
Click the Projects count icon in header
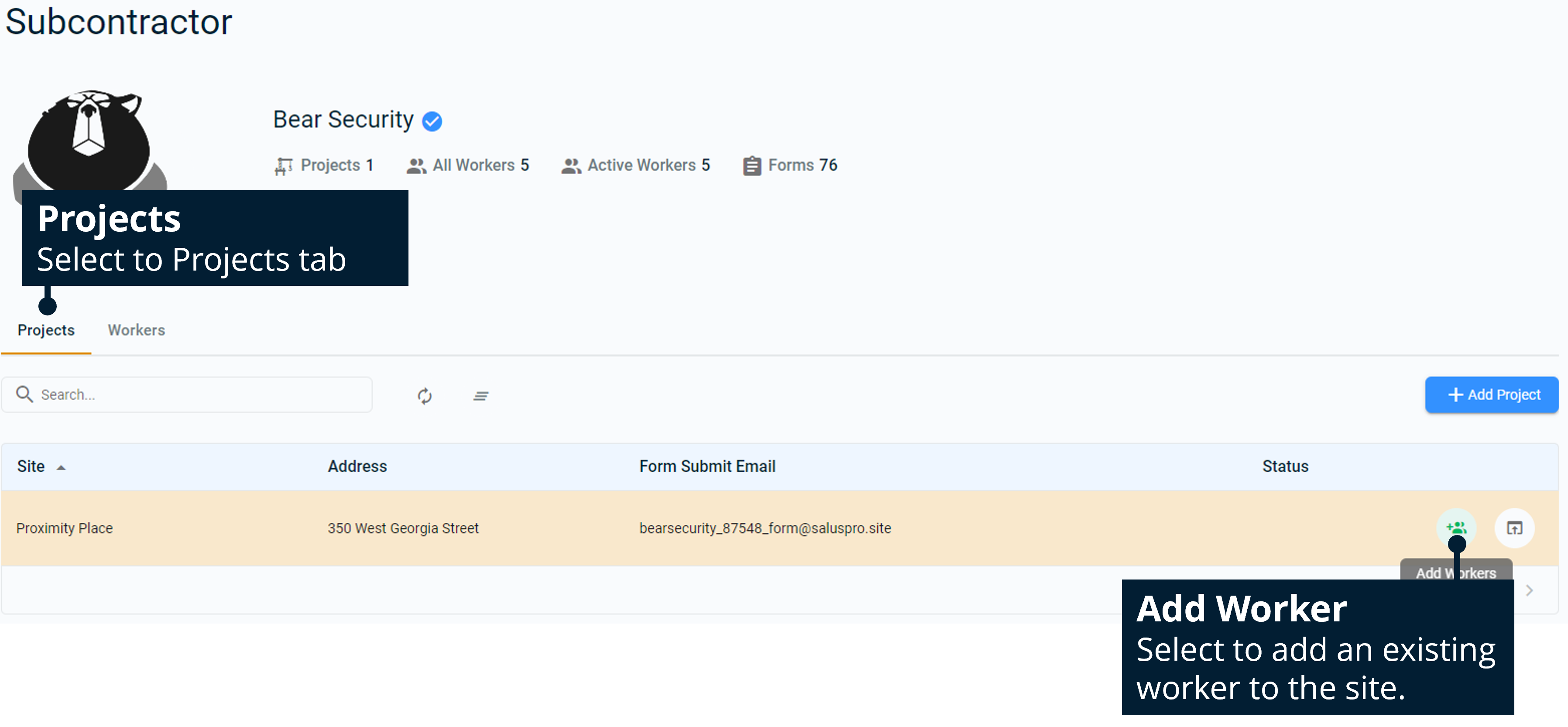point(283,166)
